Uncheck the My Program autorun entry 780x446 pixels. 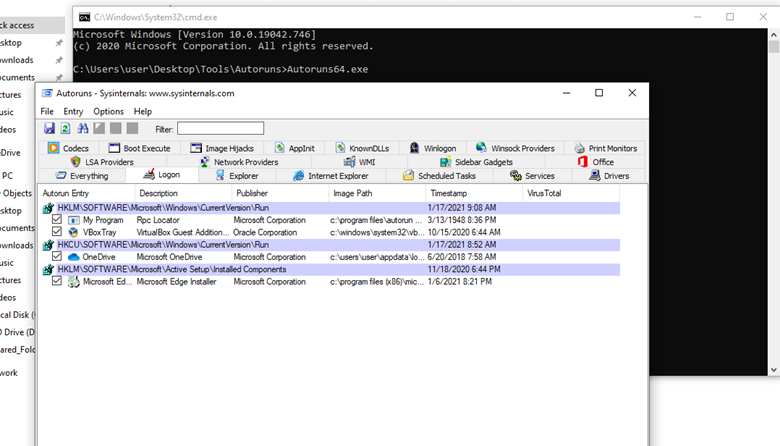pyautogui.click(x=57, y=219)
